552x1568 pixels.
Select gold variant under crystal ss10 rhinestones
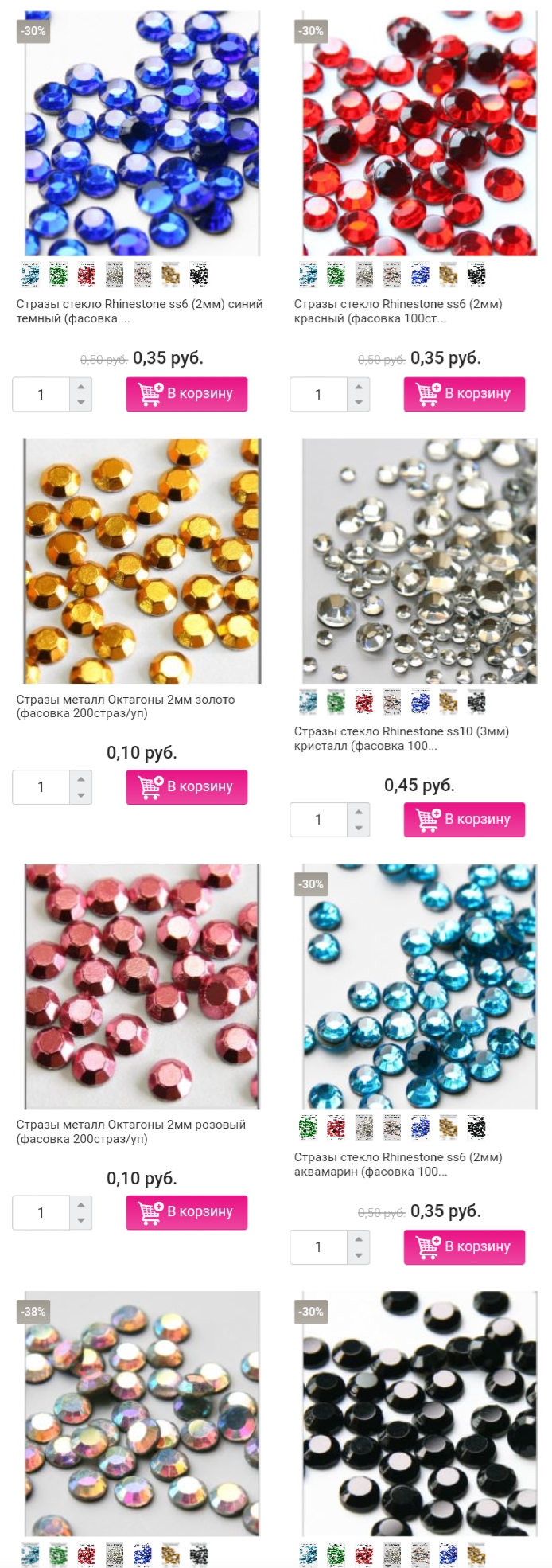pyautogui.click(x=448, y=702)
